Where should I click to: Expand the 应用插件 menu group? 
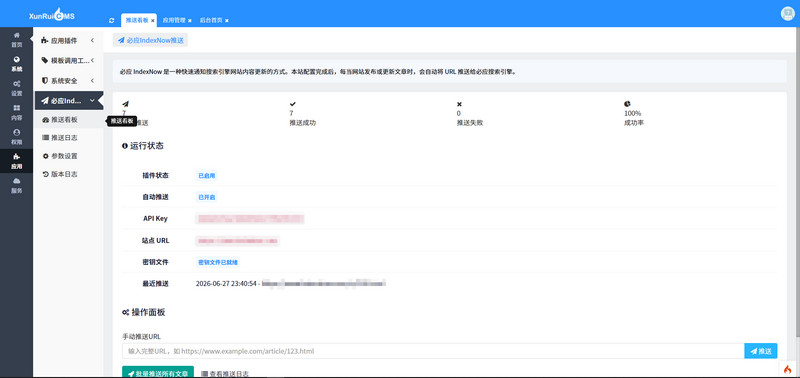68,40
